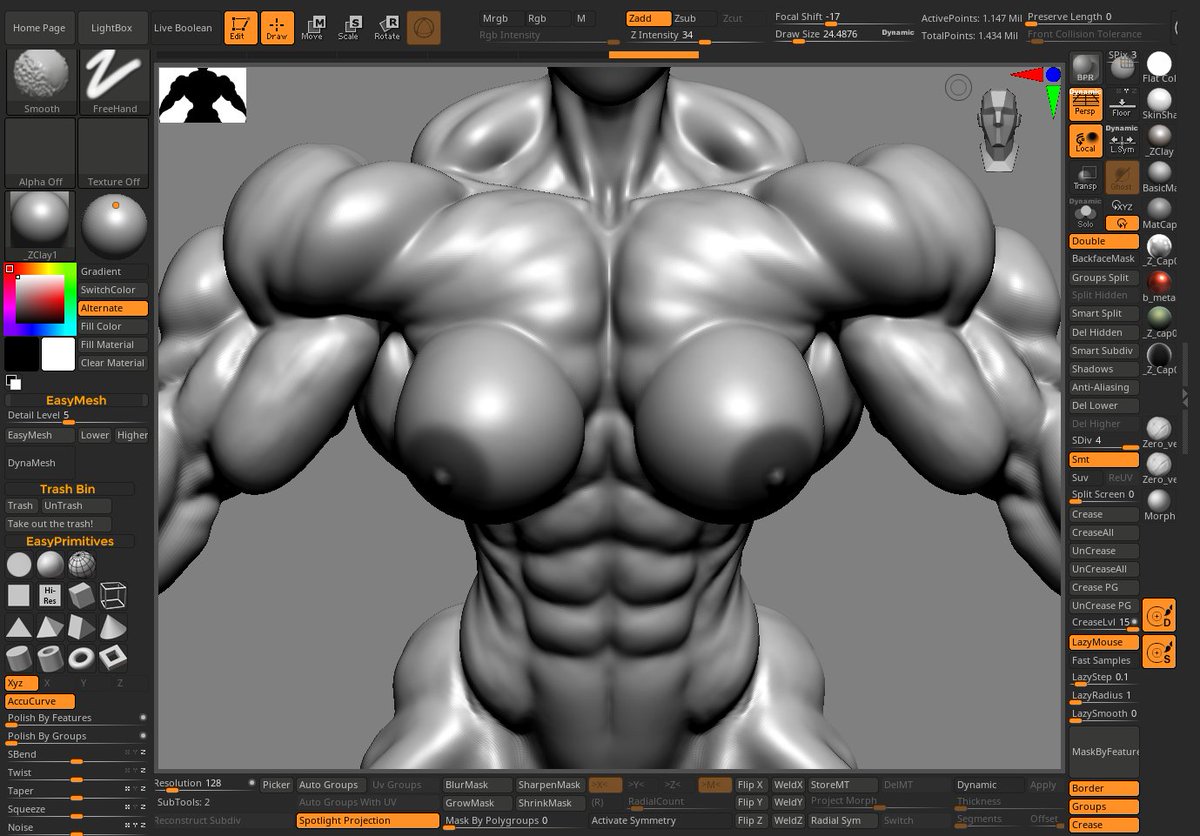1200x836 pixels.
Task: Collapse the Trash Bin section header
Action: 68,489
